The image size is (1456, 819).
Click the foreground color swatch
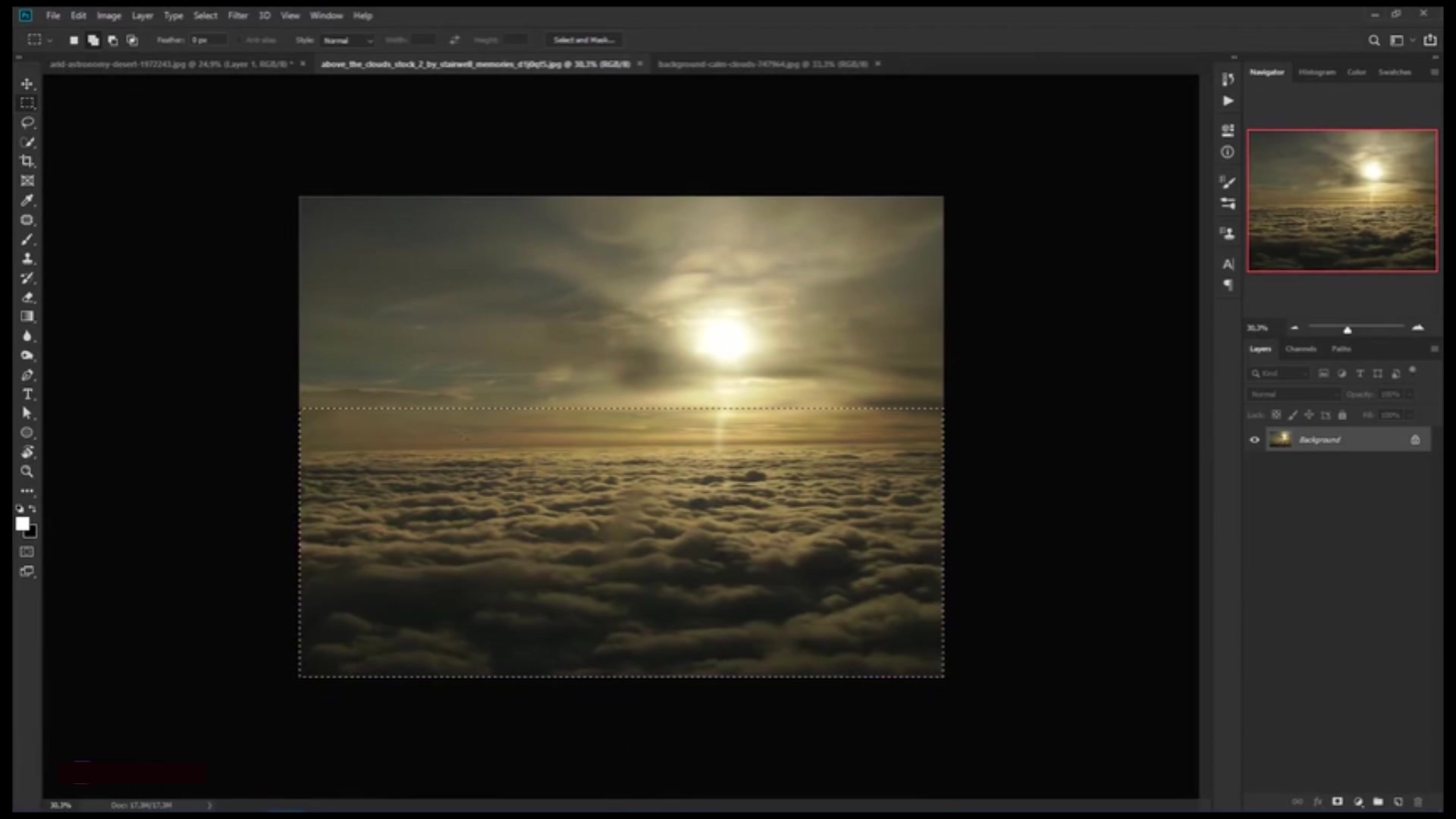(x=22, y=524)
